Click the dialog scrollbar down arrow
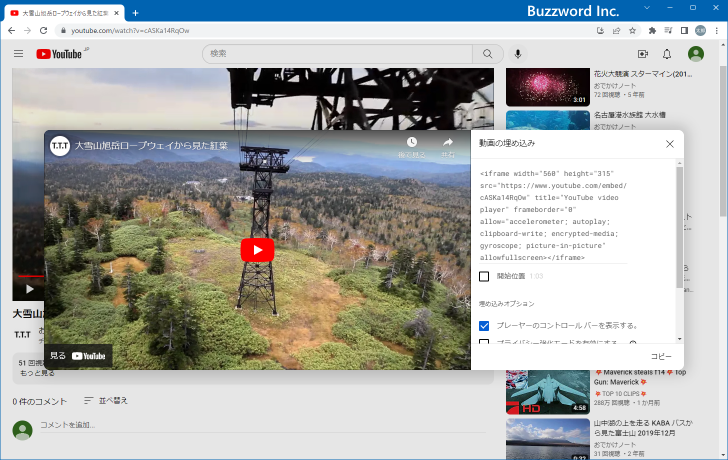The image size is (728, 460). click(680, 339)
